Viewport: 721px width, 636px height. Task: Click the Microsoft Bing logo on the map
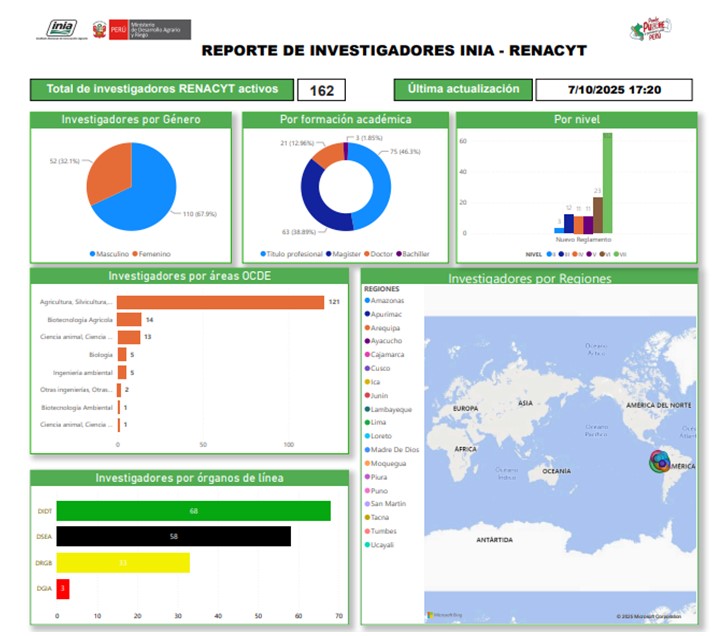point(443,614)
